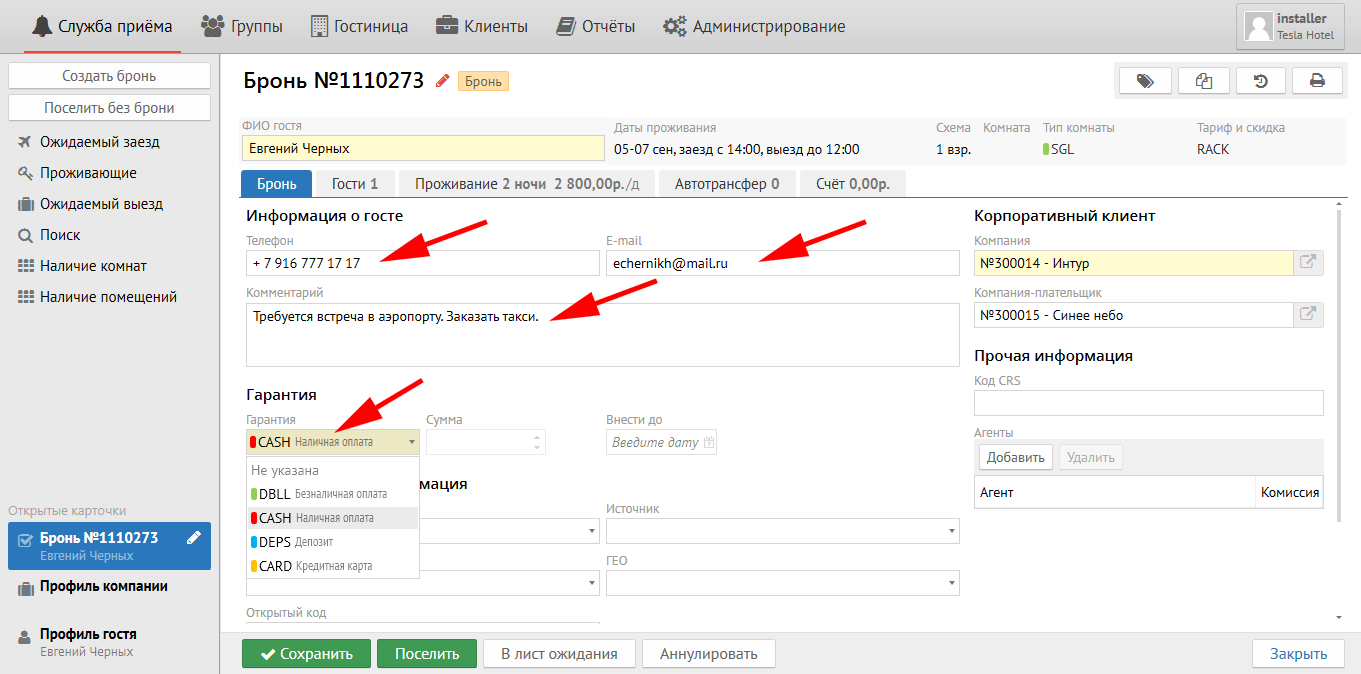Image resolution: width=1361 pixels, height=674 pixels.
Task: Click the copy booking icon button
Action: pos(1203,81)
